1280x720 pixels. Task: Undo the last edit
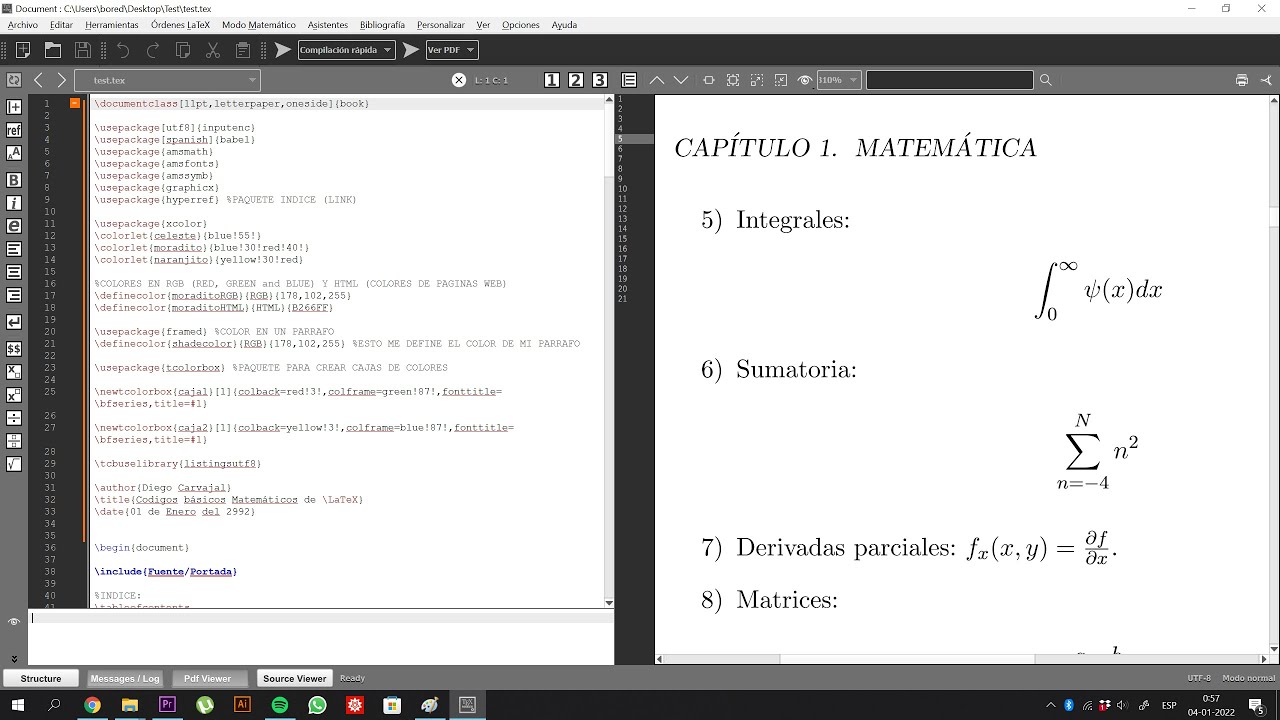123,50
